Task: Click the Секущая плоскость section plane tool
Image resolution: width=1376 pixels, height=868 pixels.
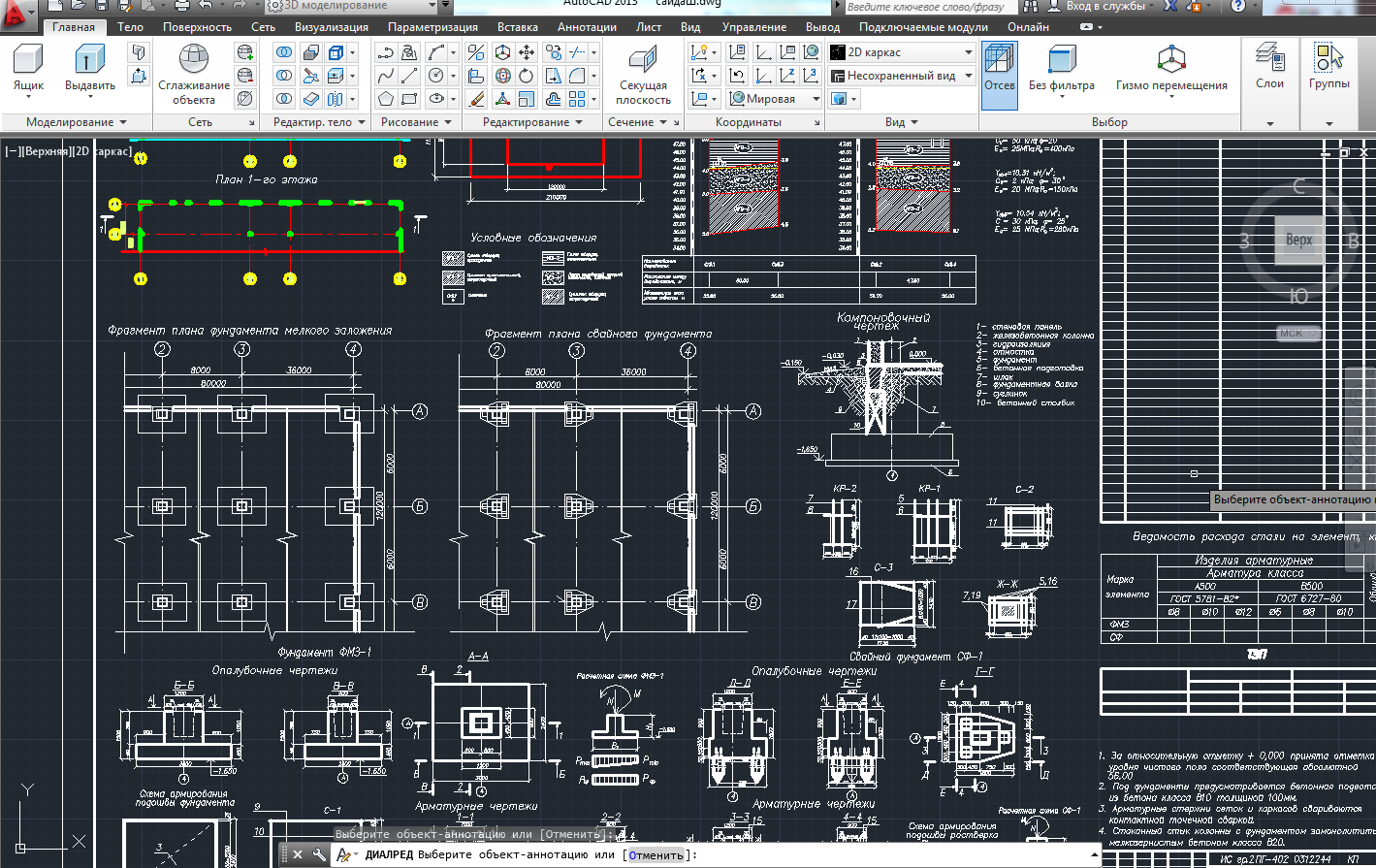Action: click(x=643, y=75)
